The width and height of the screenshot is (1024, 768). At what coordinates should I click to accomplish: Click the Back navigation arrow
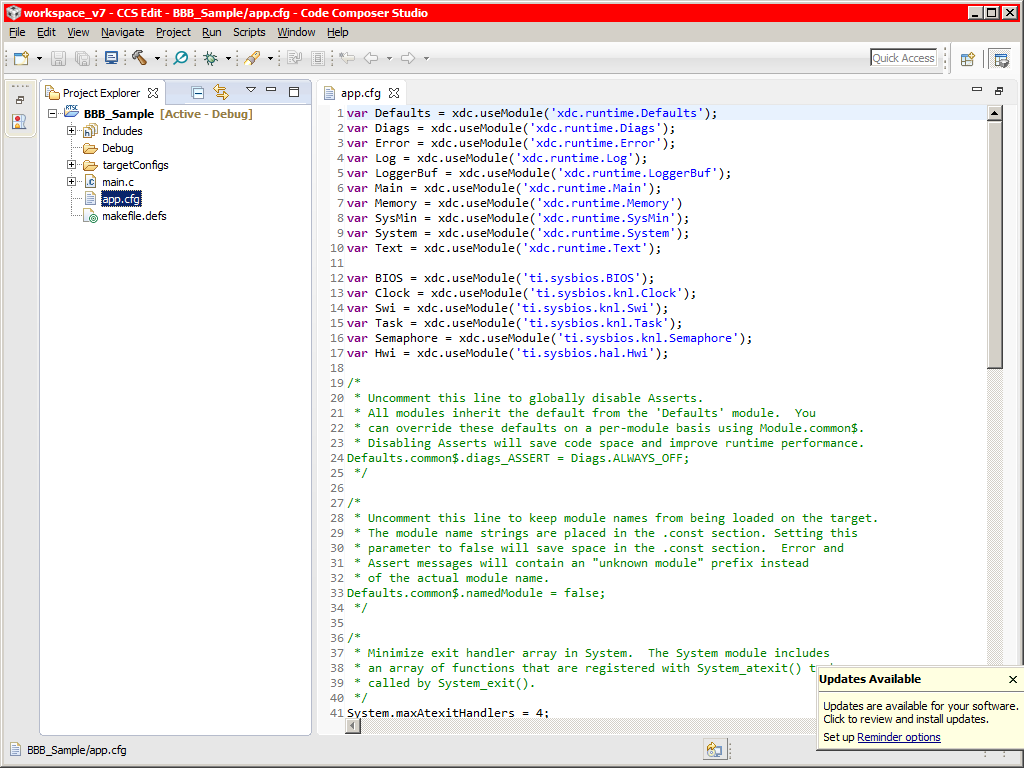coord(371,58)
